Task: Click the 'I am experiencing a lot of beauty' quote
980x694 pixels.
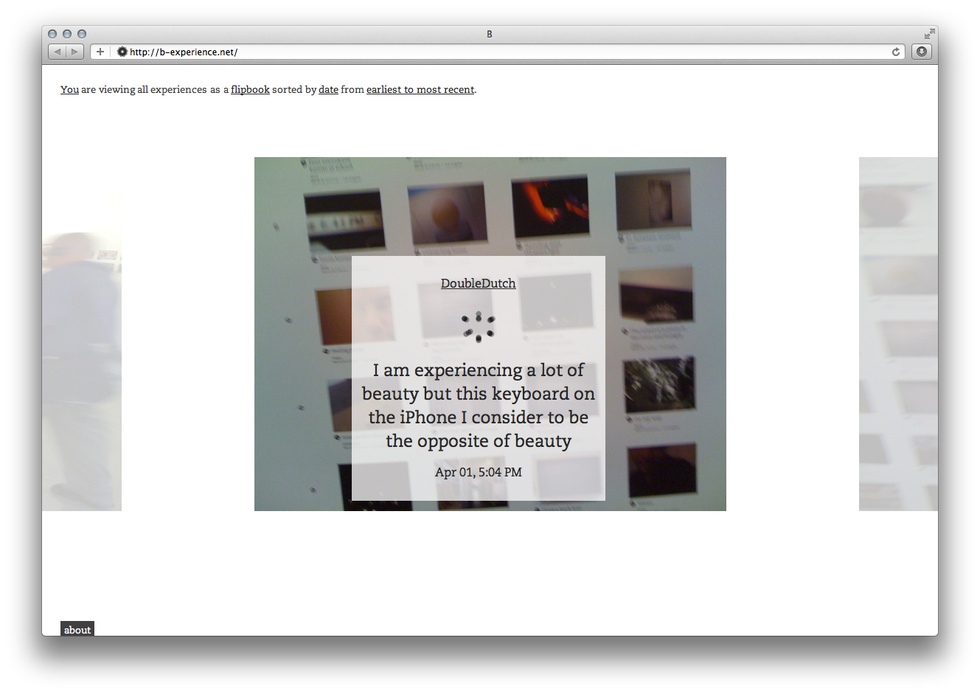Action: tap(478, 405)
